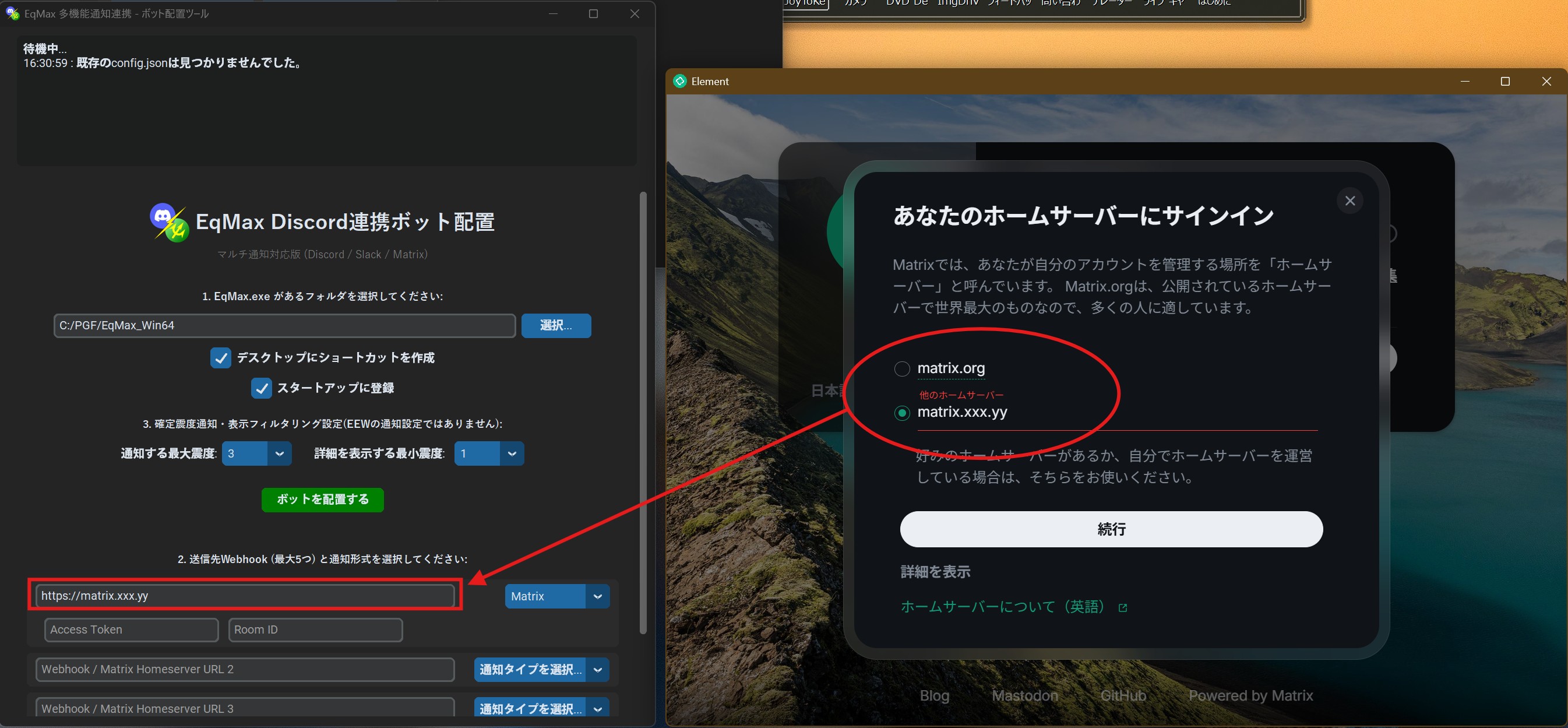Uncheck スタートアップに登録
The width and height of the screenshot is (1568, 728).
click(x=261, y=388)
